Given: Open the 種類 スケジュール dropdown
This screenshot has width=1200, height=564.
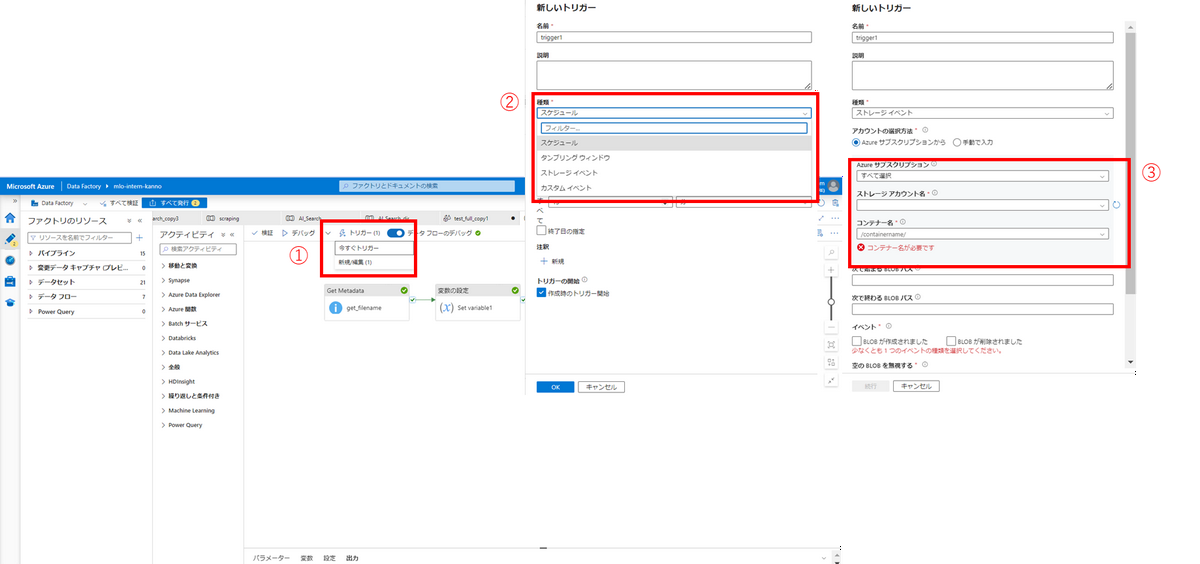Looking at the screenshot, I should pos(674,113).
